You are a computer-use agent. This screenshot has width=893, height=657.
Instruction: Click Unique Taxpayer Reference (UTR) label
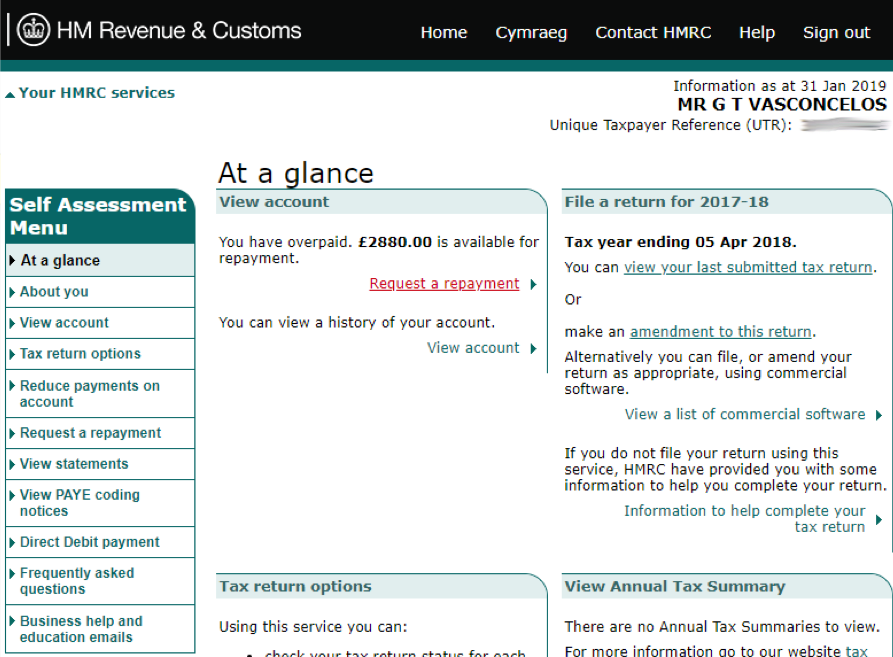670,125
